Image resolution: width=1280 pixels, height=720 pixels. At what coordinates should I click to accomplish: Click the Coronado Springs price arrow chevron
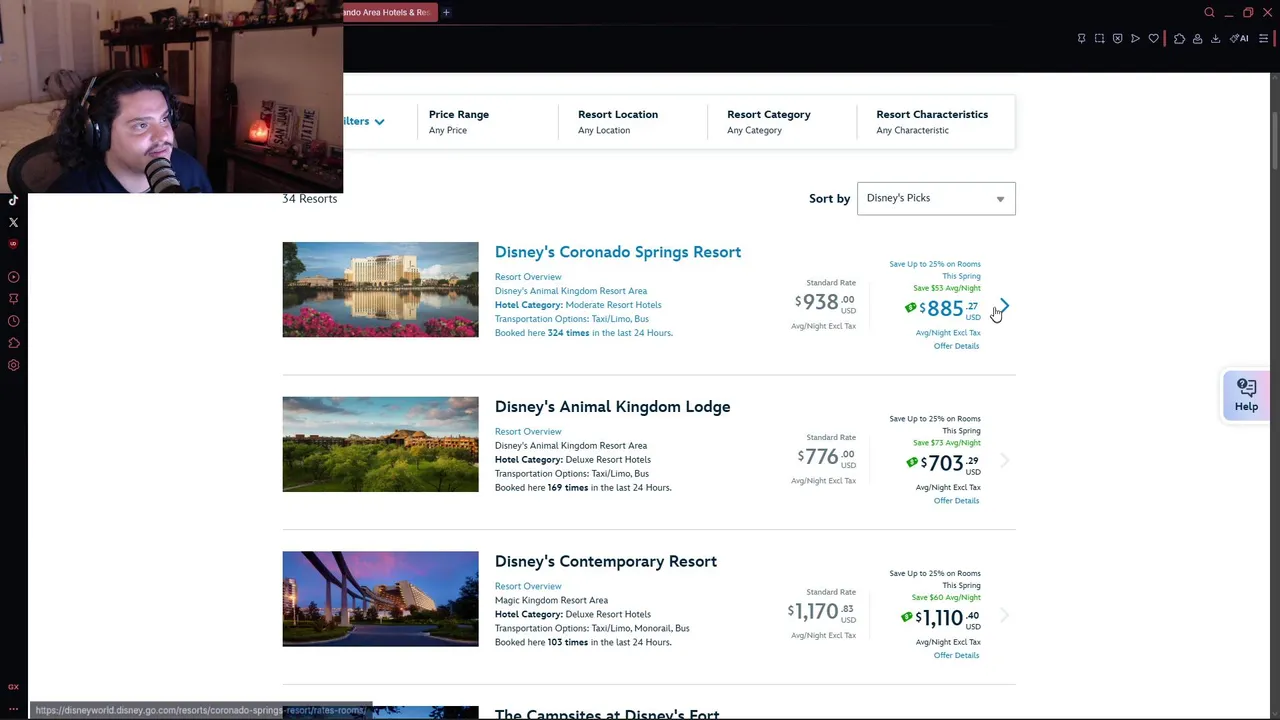[1005, 306]
